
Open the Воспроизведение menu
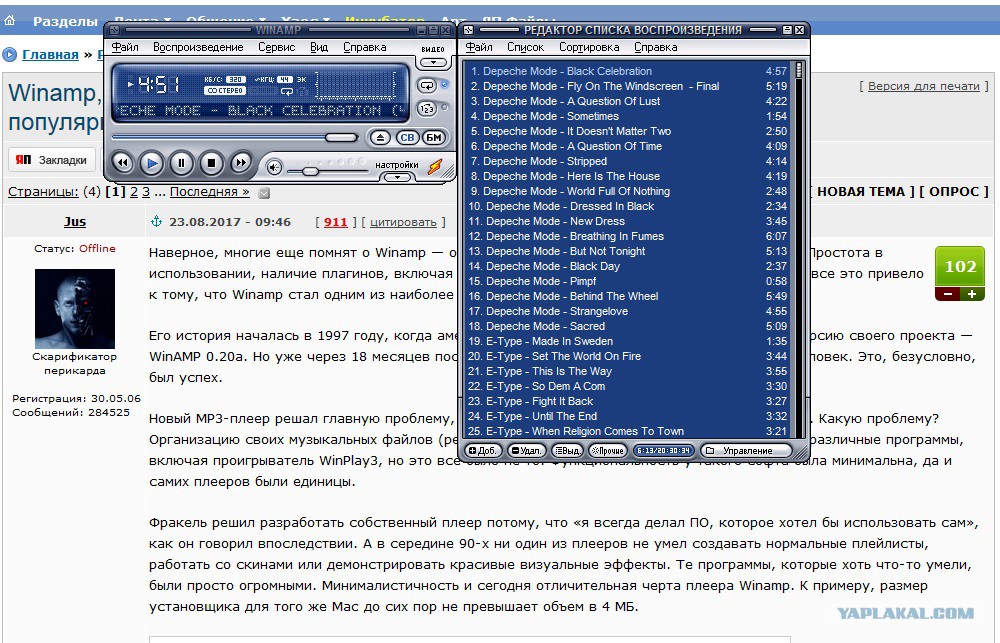tap(198, 47)
